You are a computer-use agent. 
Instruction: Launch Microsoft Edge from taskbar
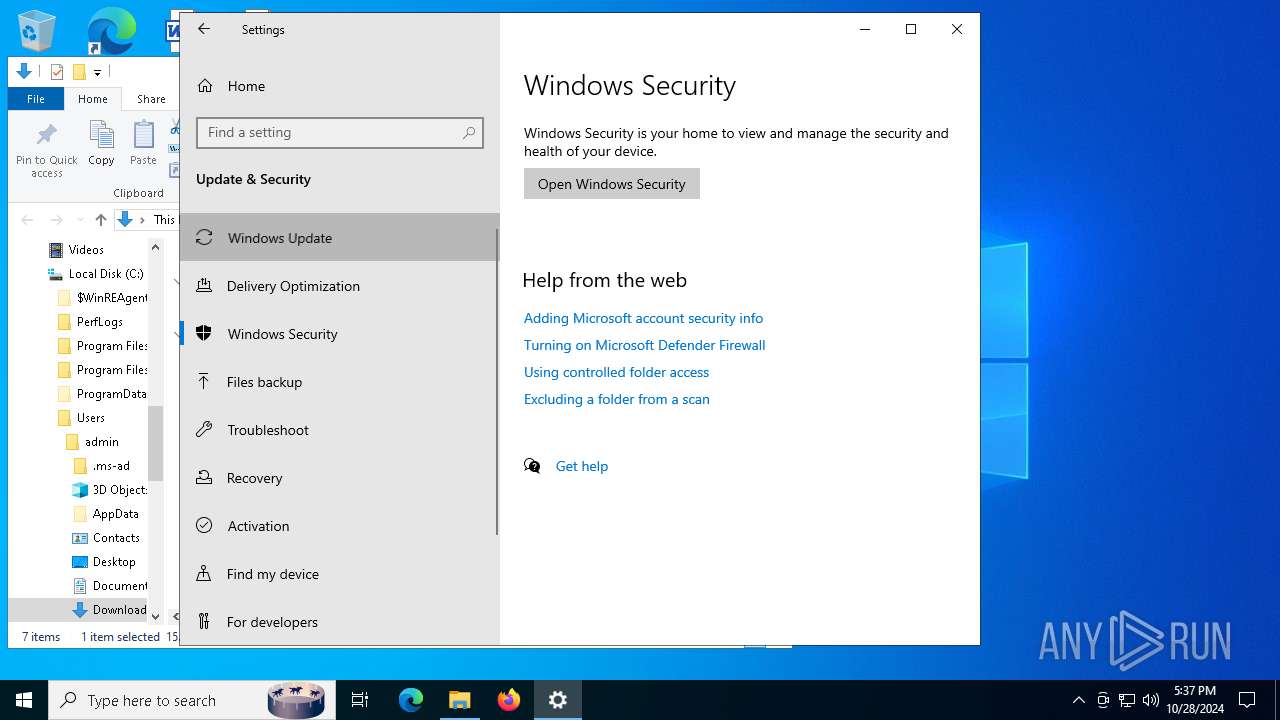coord(411,700)
